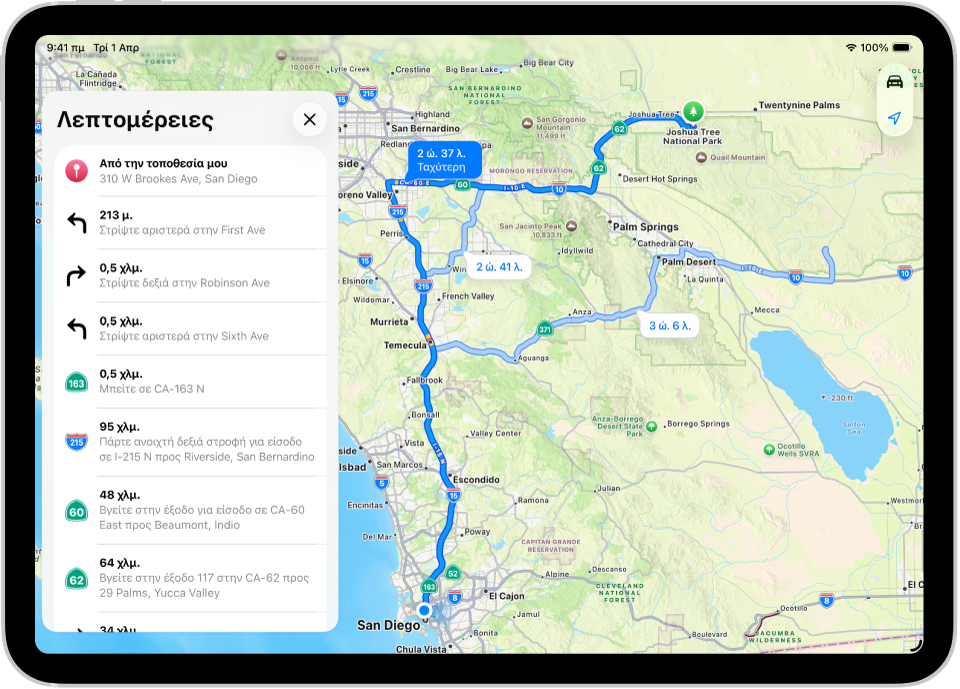Tap left turn arrow for Sixth Ave
This screenshot has height=689, width=960.
tap(77, 329)
